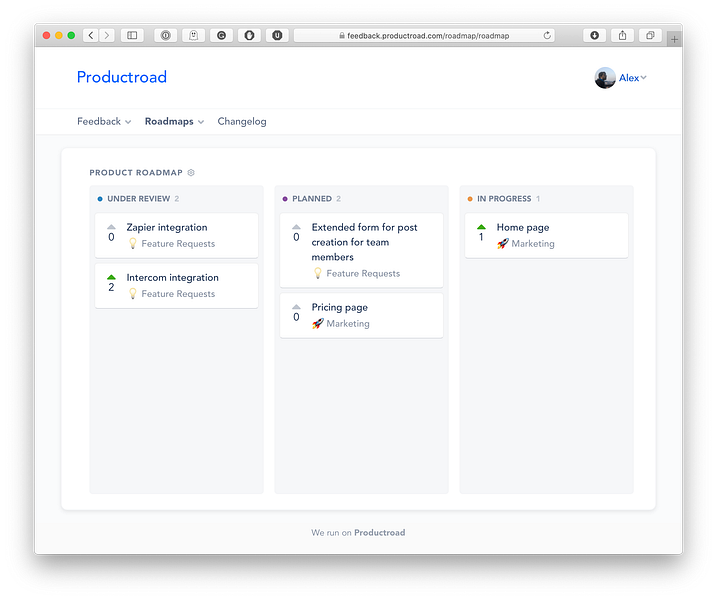Go to the Changelog page
The width and height of the screenshot is (717, 600).
pyautogui.click(x=242, y=121)
